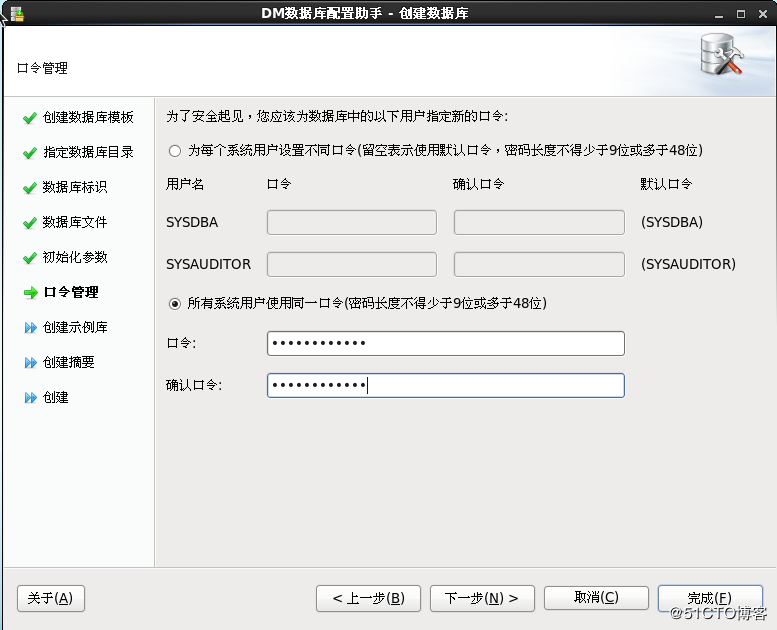The width and height of the screenshot is (777, 630).
Task: Click the database tools icon in header
Action: tap(722, 55)
